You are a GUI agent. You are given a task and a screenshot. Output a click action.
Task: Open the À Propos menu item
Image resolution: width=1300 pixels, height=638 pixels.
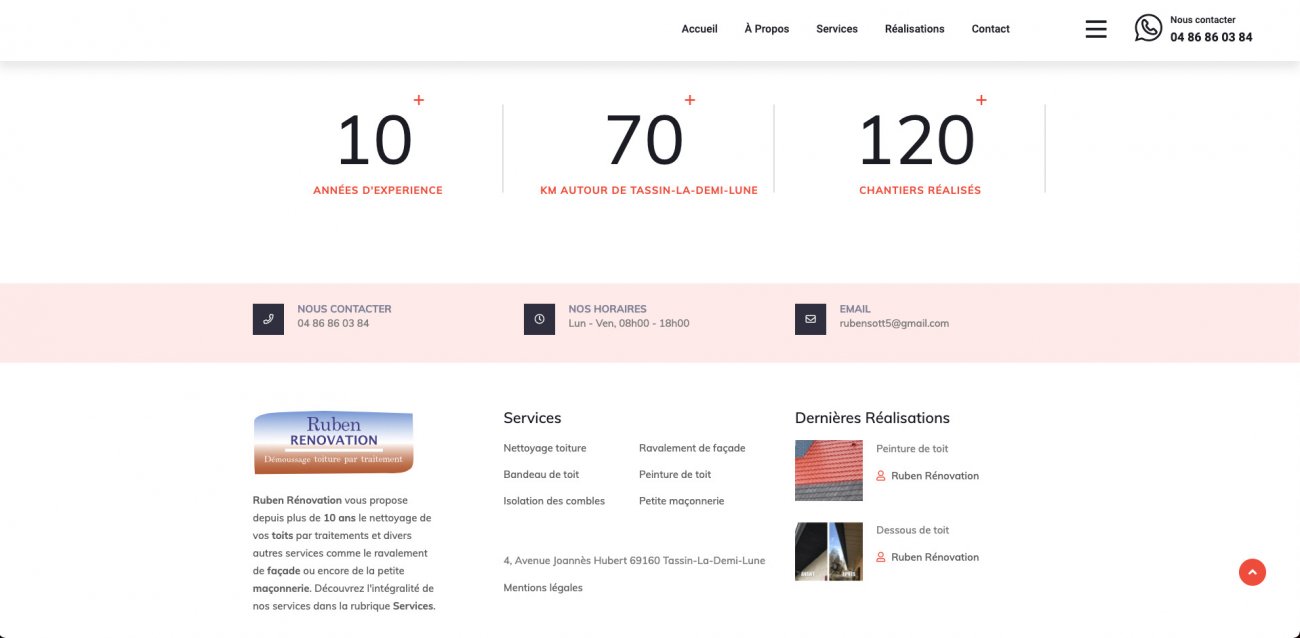point(766,29)
